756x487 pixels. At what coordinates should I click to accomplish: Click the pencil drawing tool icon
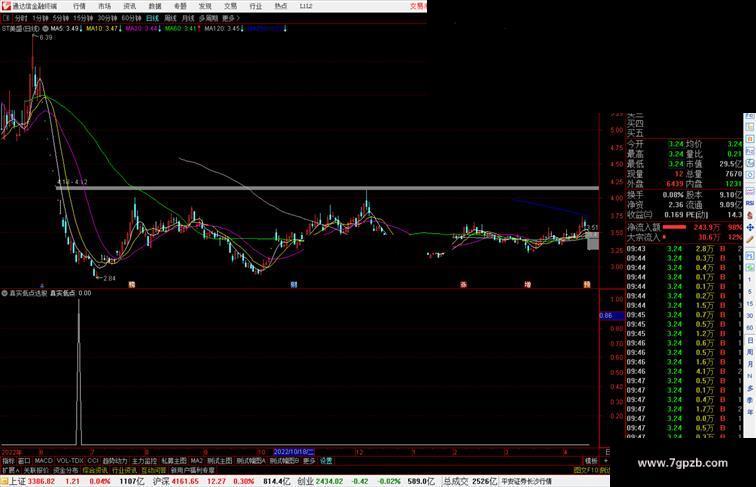click(750, 240)
